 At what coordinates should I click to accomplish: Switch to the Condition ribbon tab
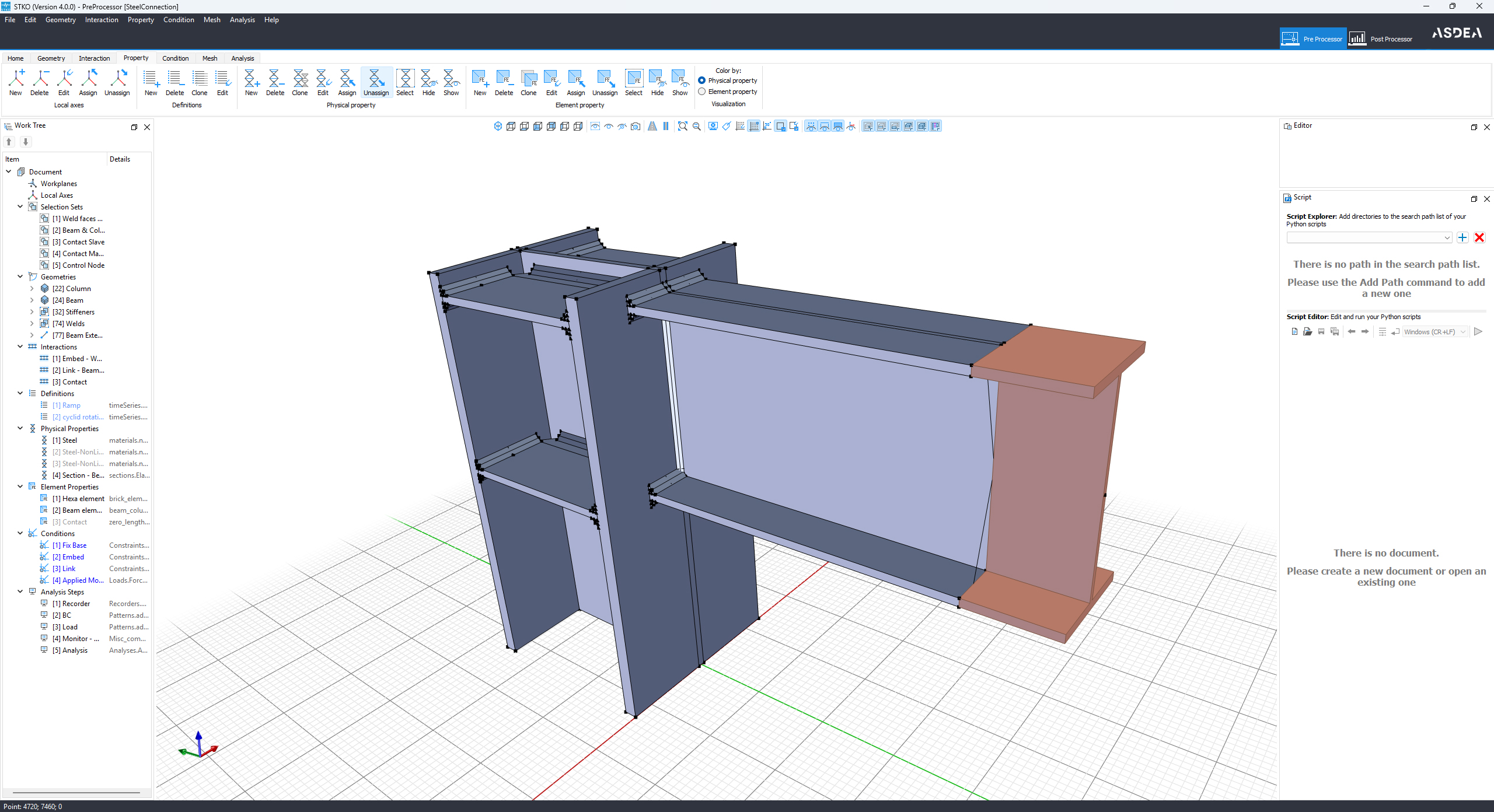pos(175,58)
